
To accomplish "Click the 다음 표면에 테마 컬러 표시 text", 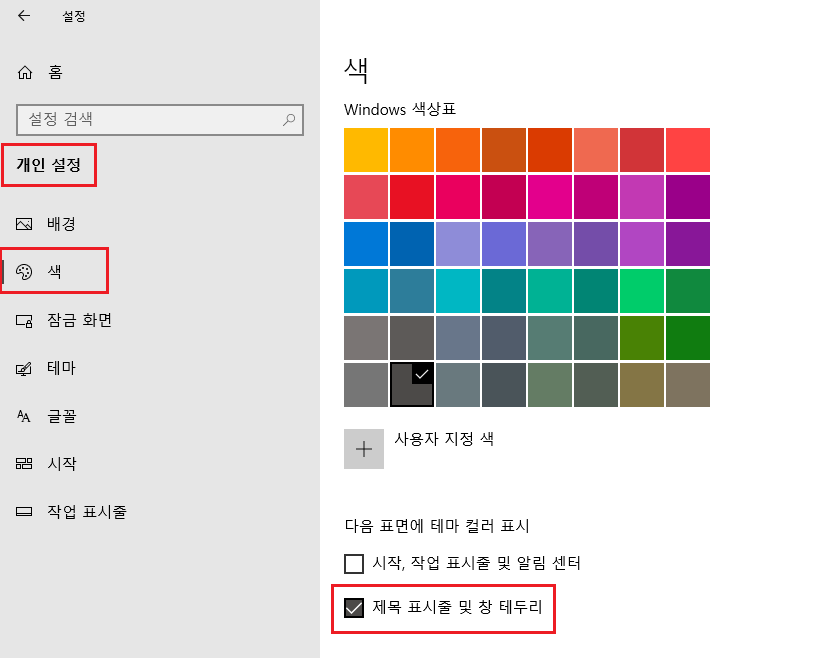I will click(x=437, y=526).
